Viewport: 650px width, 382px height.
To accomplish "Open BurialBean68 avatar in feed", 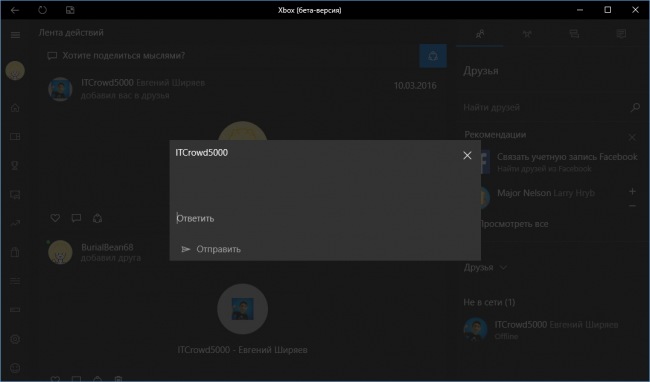I will click(60, 252).
